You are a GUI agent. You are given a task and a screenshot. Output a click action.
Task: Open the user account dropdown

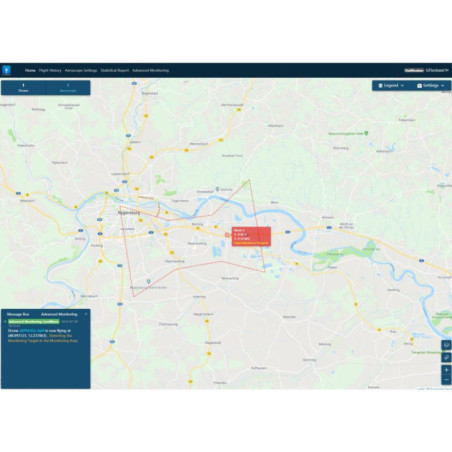point(437,71)
